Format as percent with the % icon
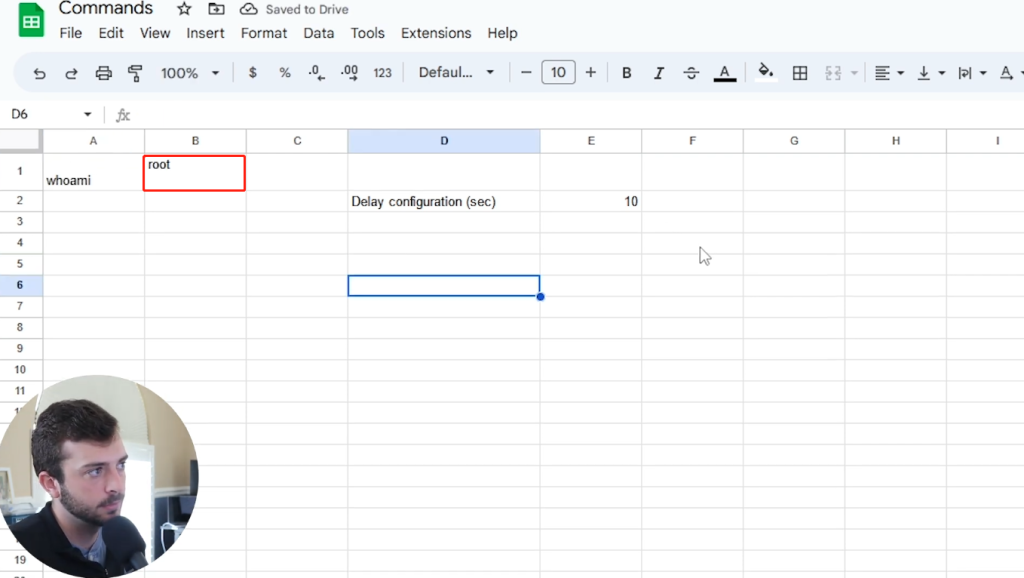Screen dimensions: 1024x578 point(285,73)
